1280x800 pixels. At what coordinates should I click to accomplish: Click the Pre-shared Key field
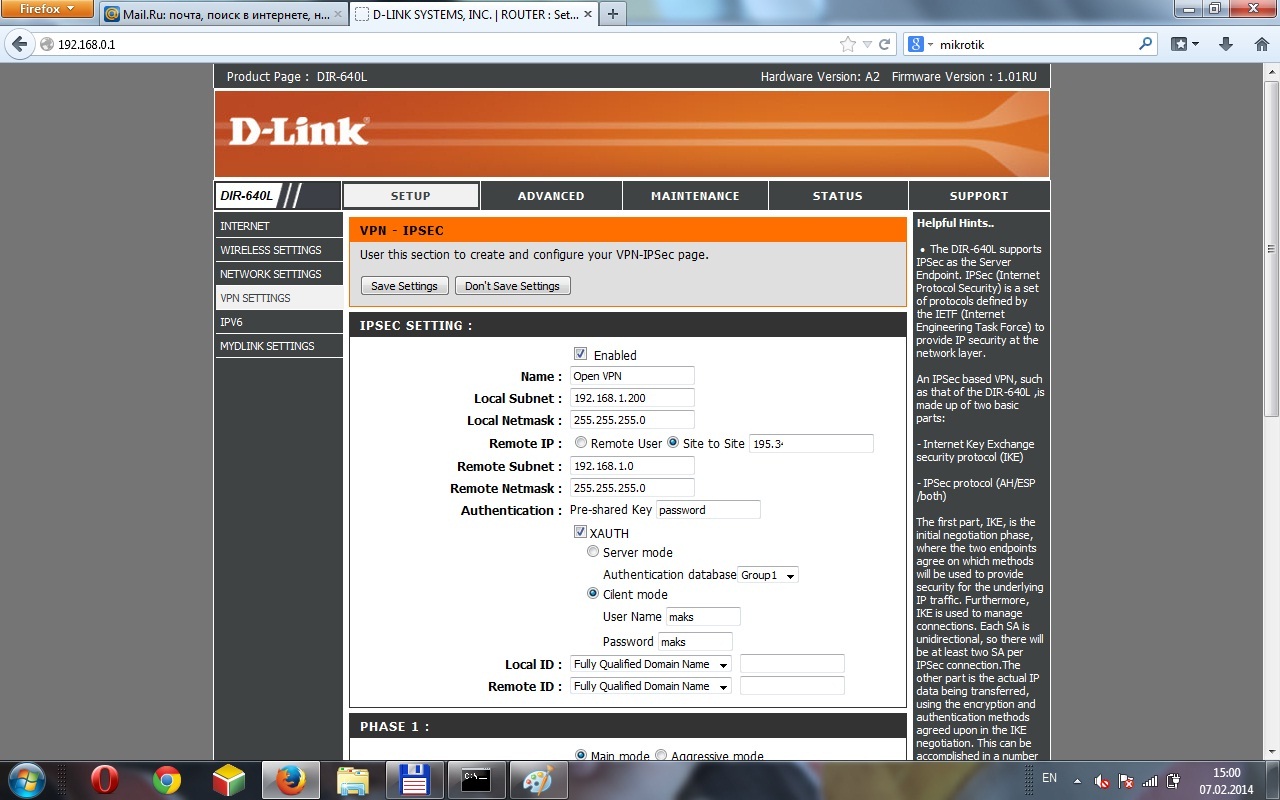point(708,510)
